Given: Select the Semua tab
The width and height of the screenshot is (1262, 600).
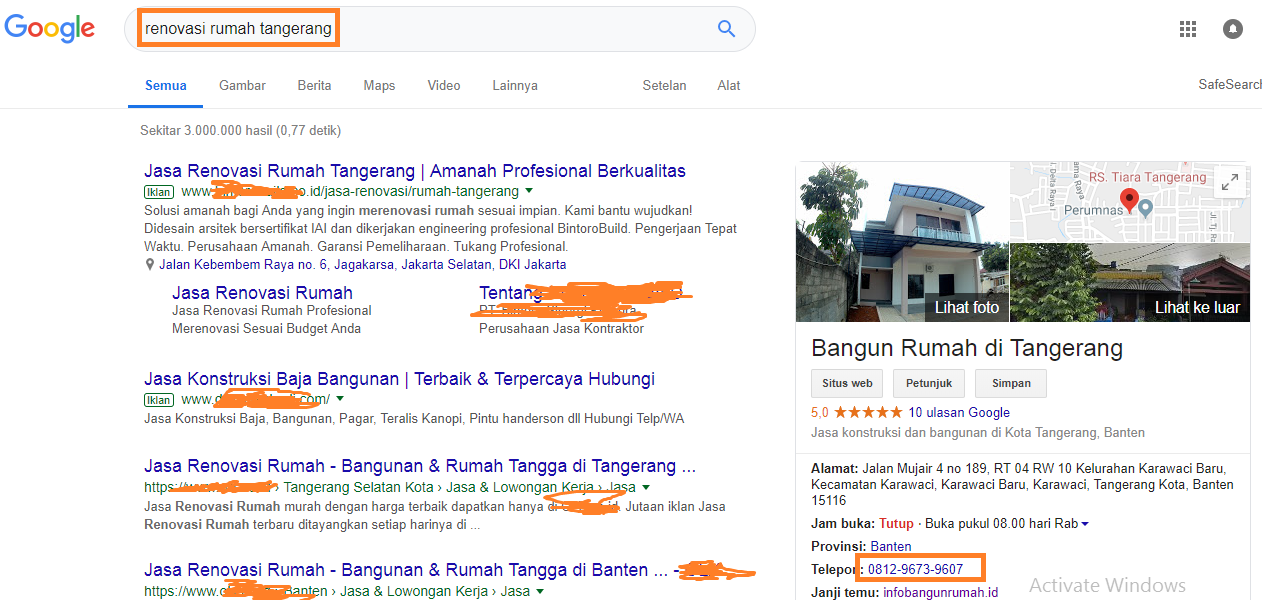Looking at the screenshot, I should coord(166,86).
